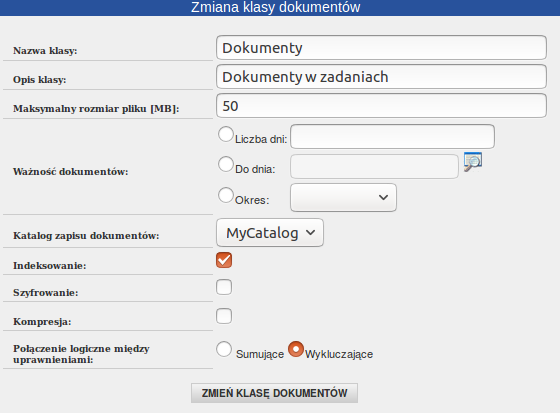Focus the Opis klasy text field
The height and width of the screenshot is (413, 560).
click(381, 77)
